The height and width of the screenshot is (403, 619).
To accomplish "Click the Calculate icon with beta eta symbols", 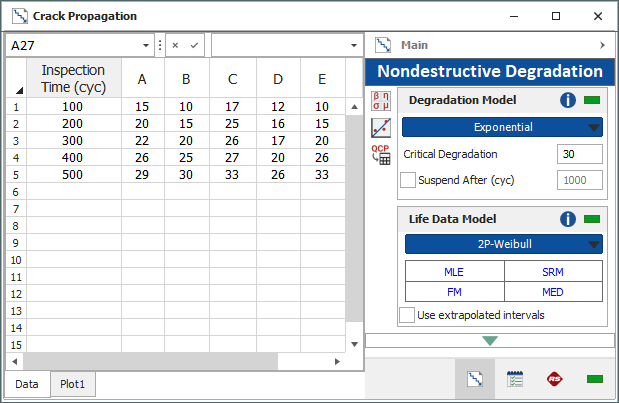I will pos(381,101).
